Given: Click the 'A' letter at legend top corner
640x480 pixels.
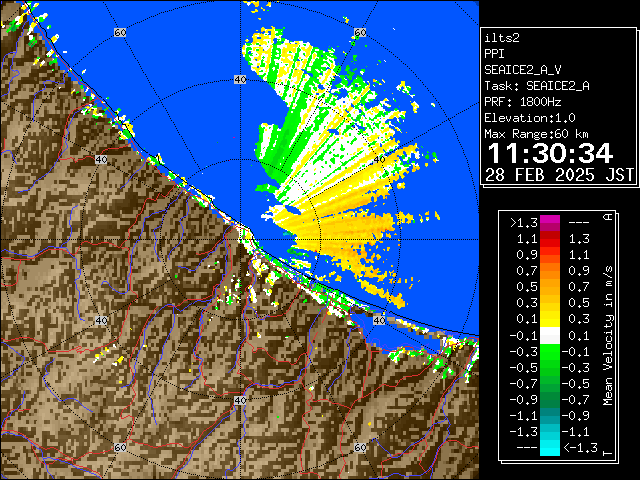Looking at the screenshot, I should [x=608, y=217].
